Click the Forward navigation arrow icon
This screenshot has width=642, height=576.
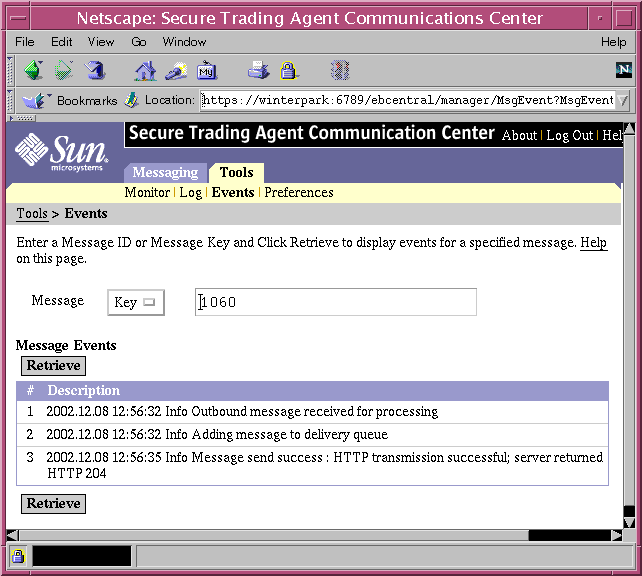tap(64, 70)
